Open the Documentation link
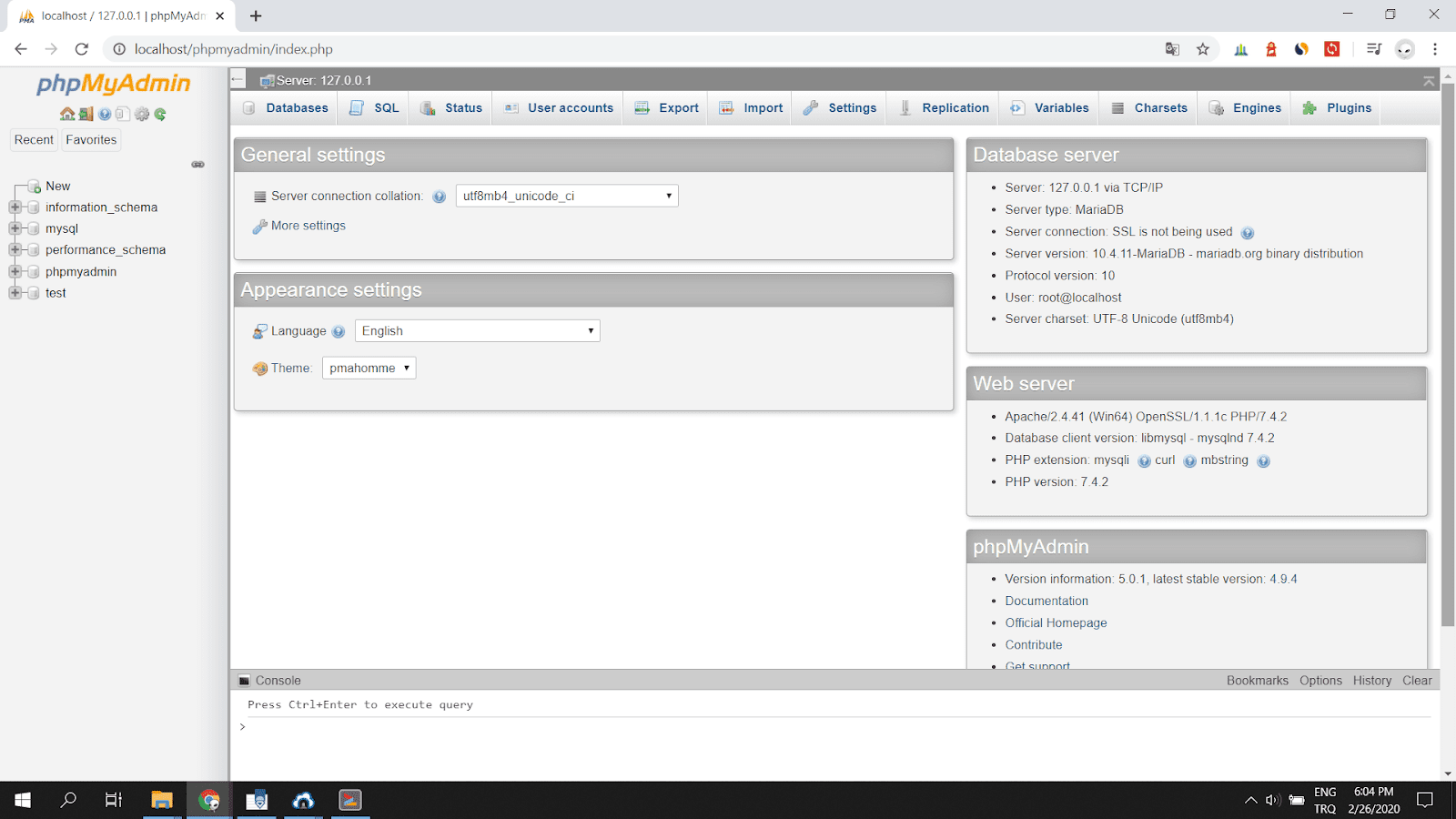 [x=1046, y=601]
